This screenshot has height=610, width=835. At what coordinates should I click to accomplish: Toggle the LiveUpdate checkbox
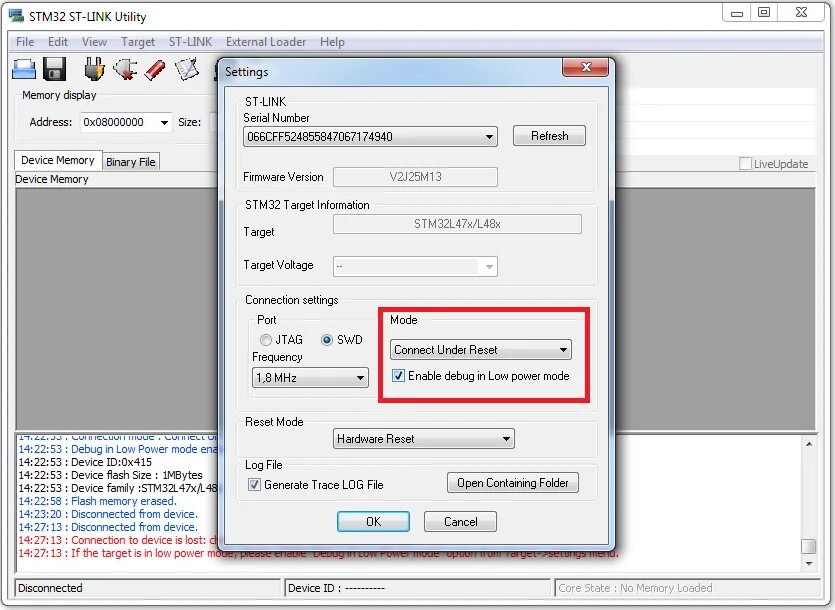click(x=746, y=164)
